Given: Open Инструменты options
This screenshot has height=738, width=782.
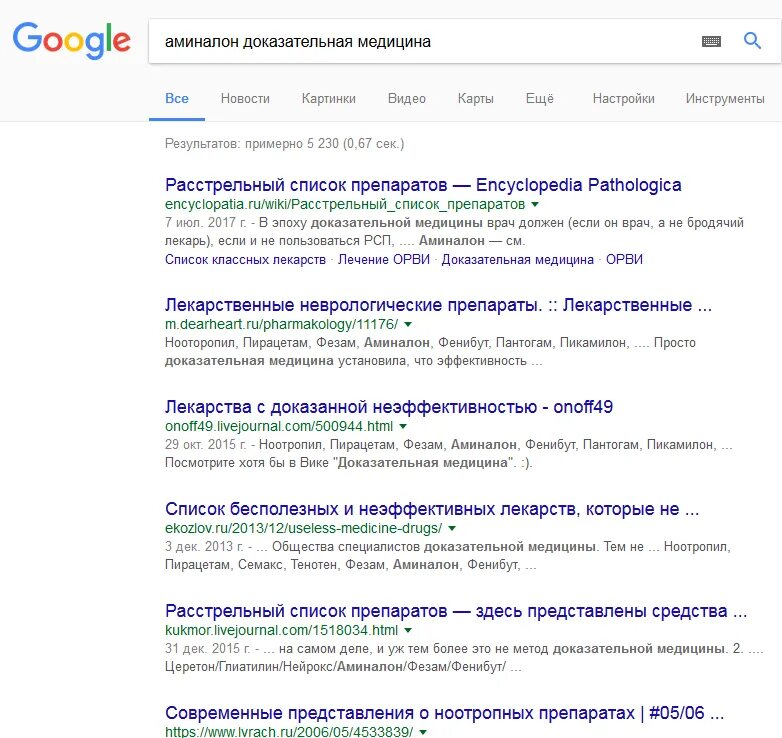Looking at the screenshot, I should pyautogui.click(x=725, y=98).
